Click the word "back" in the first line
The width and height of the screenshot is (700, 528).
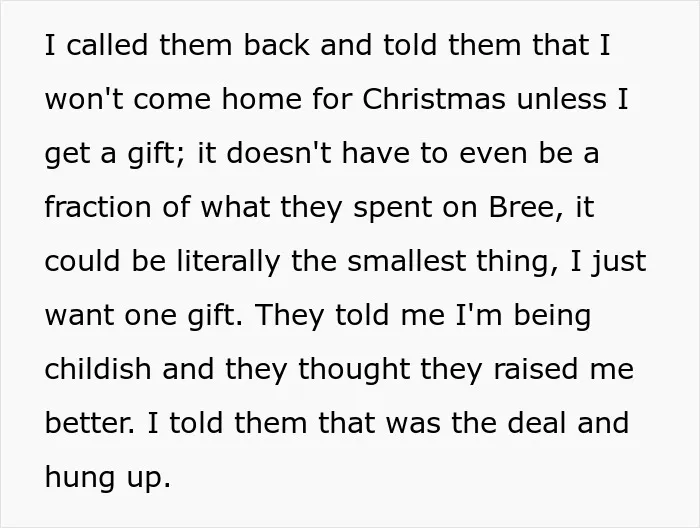(x=276, y=45)
